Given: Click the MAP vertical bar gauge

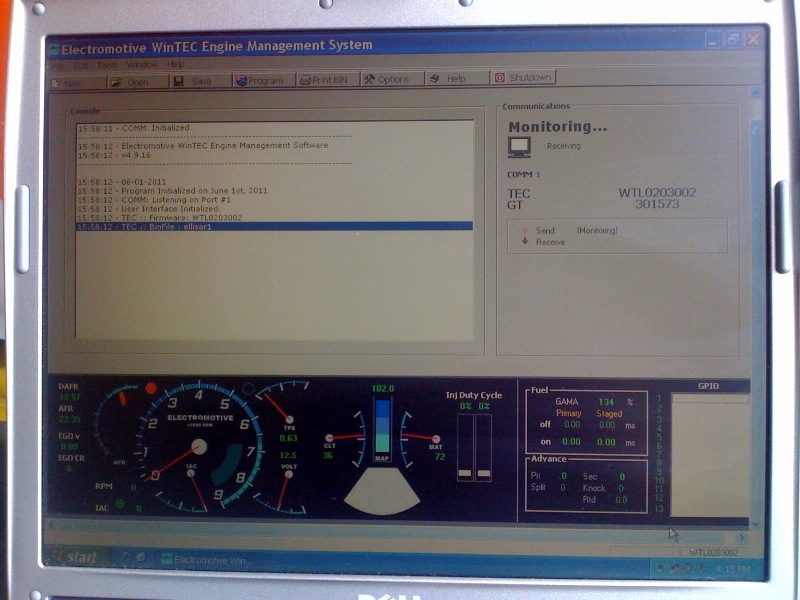Looking at the screenshot, I should click(382, 426).
